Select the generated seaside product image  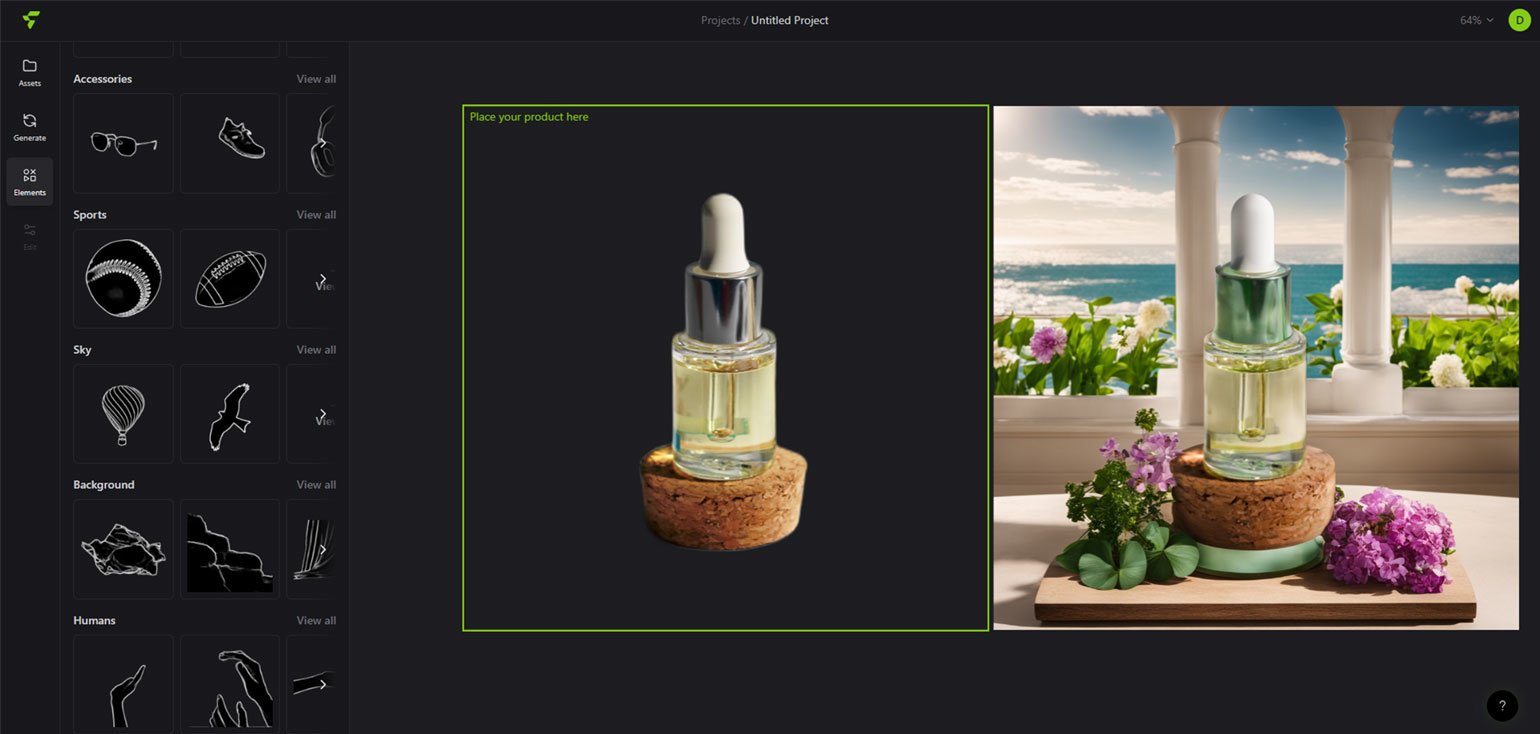[x=1256, y=368]
